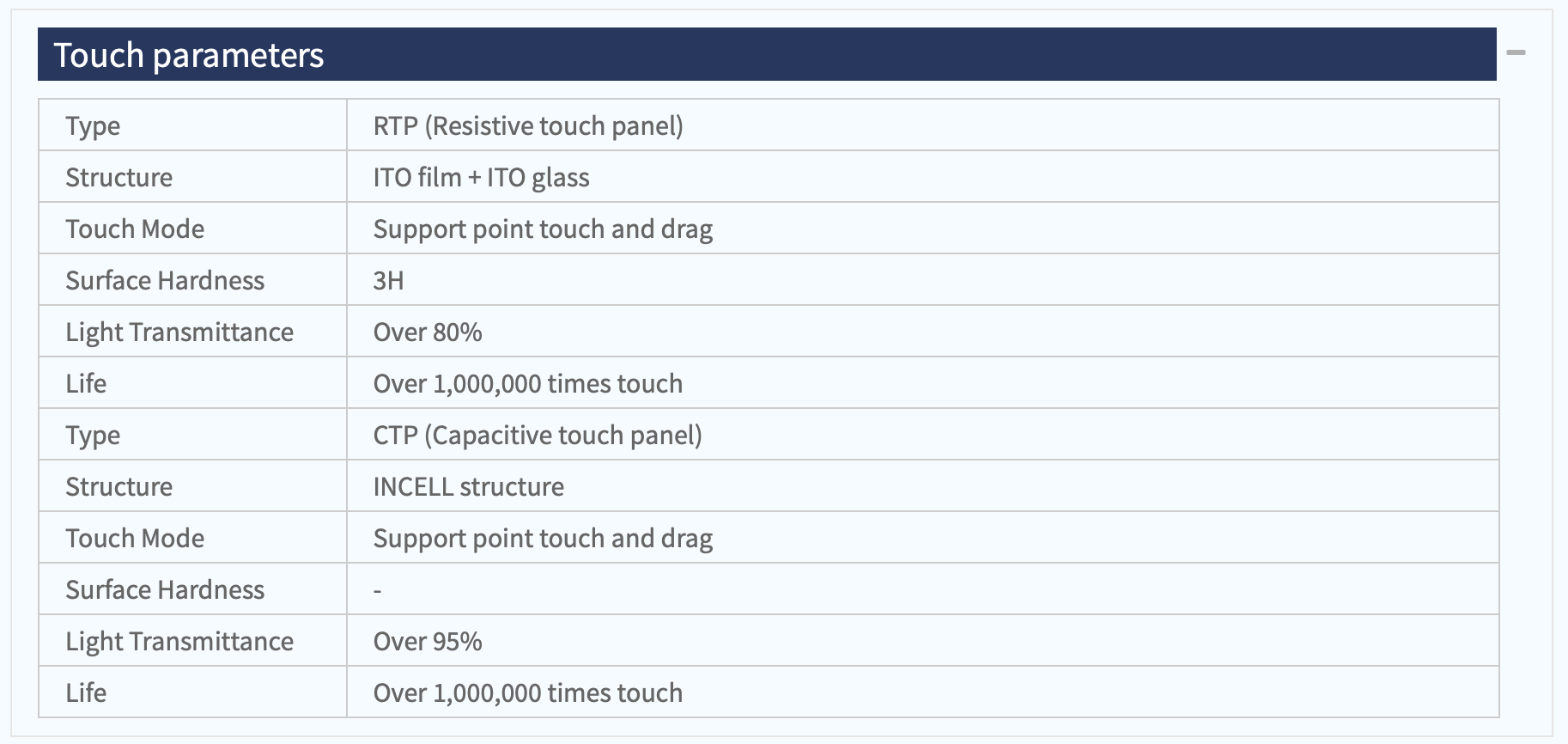Viewport: 1568px width, 744px height.
Task: Click the first Light Transmittance label
Action: pyautogui.click(x=179, y=332)
